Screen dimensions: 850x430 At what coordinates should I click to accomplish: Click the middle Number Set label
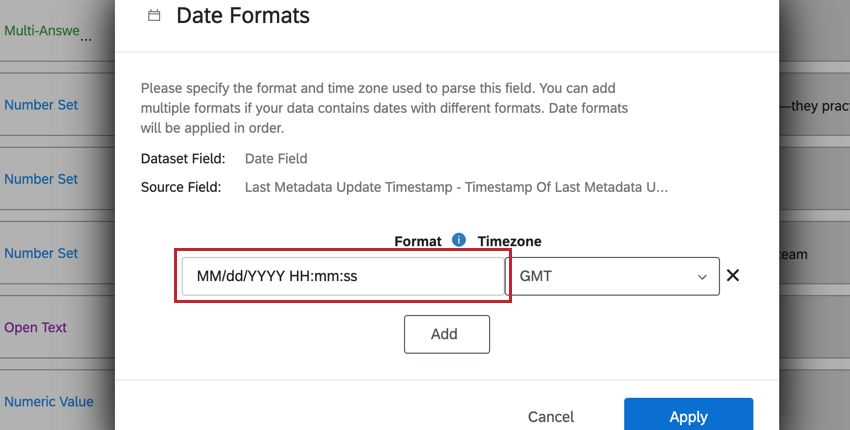[41, 179]
